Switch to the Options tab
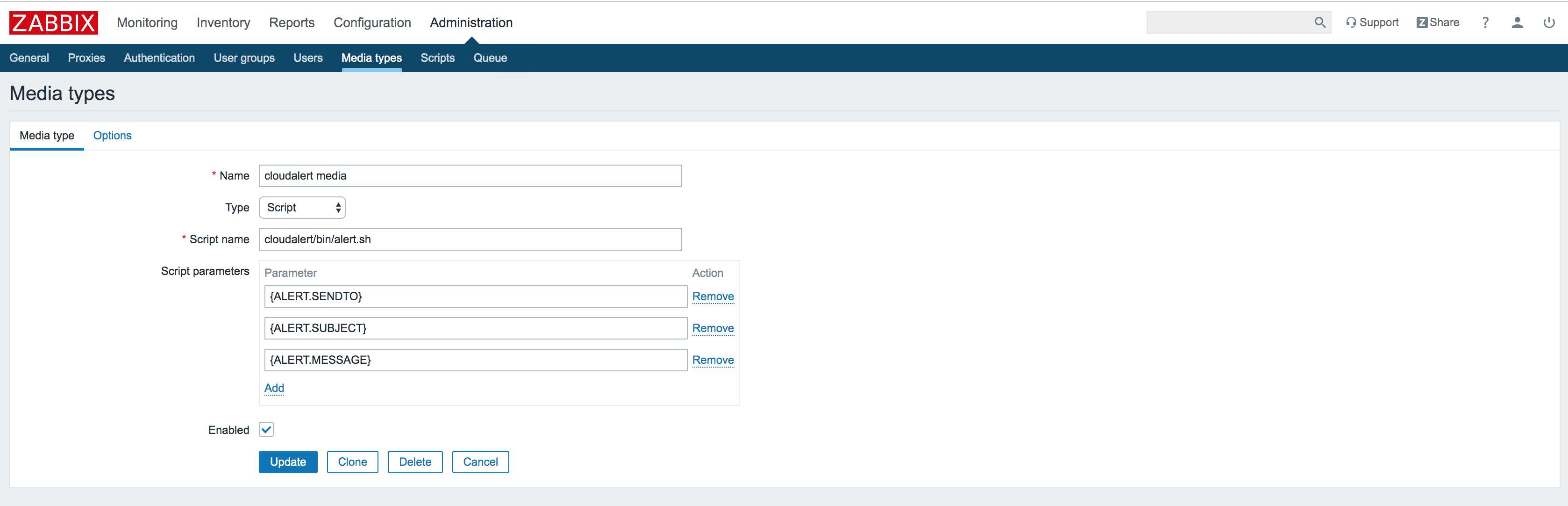 tap(112, 135)
